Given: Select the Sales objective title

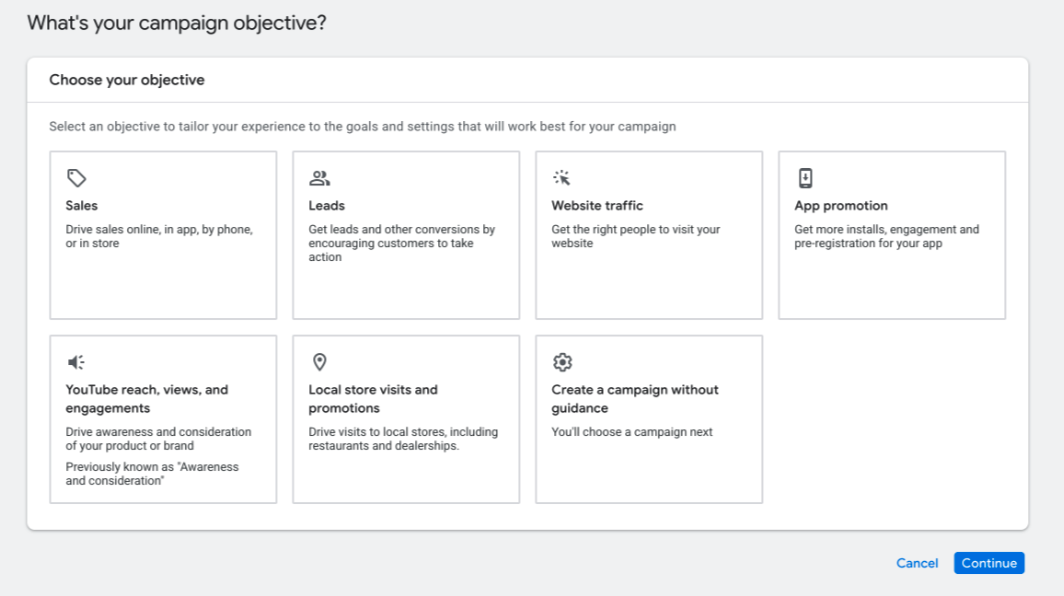Looking at the screenshot, I should click(81, 206).
